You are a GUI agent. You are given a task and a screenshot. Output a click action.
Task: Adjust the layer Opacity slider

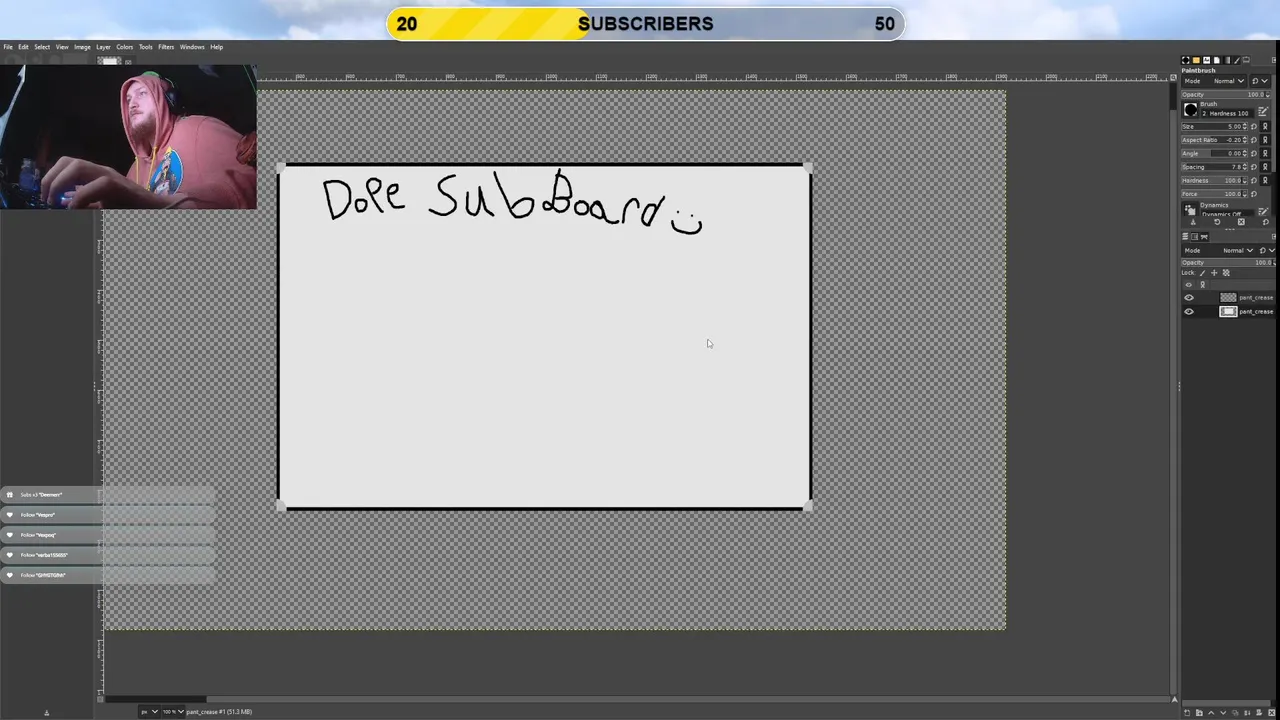coord(1228,263)
